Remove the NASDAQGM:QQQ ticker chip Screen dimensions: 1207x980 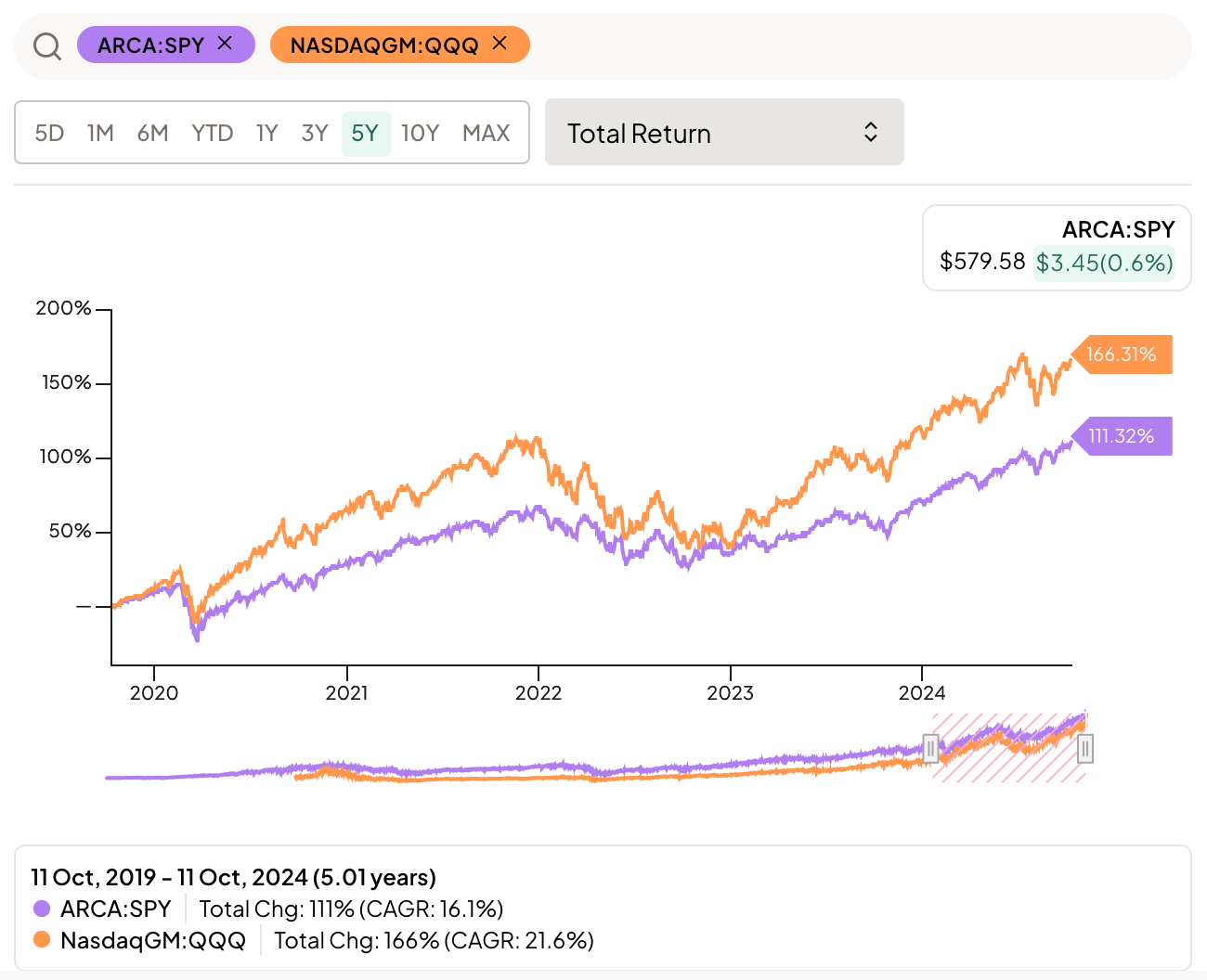(x=500, y=43)
